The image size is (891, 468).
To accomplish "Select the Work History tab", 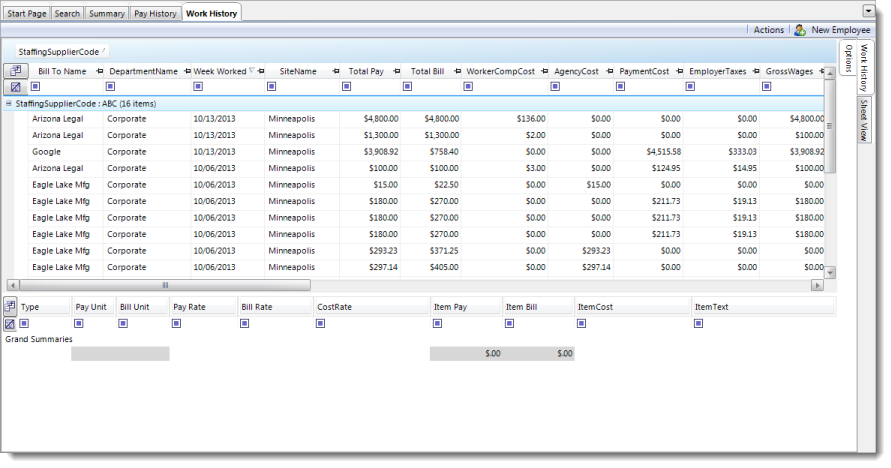I will click(211, 13).
